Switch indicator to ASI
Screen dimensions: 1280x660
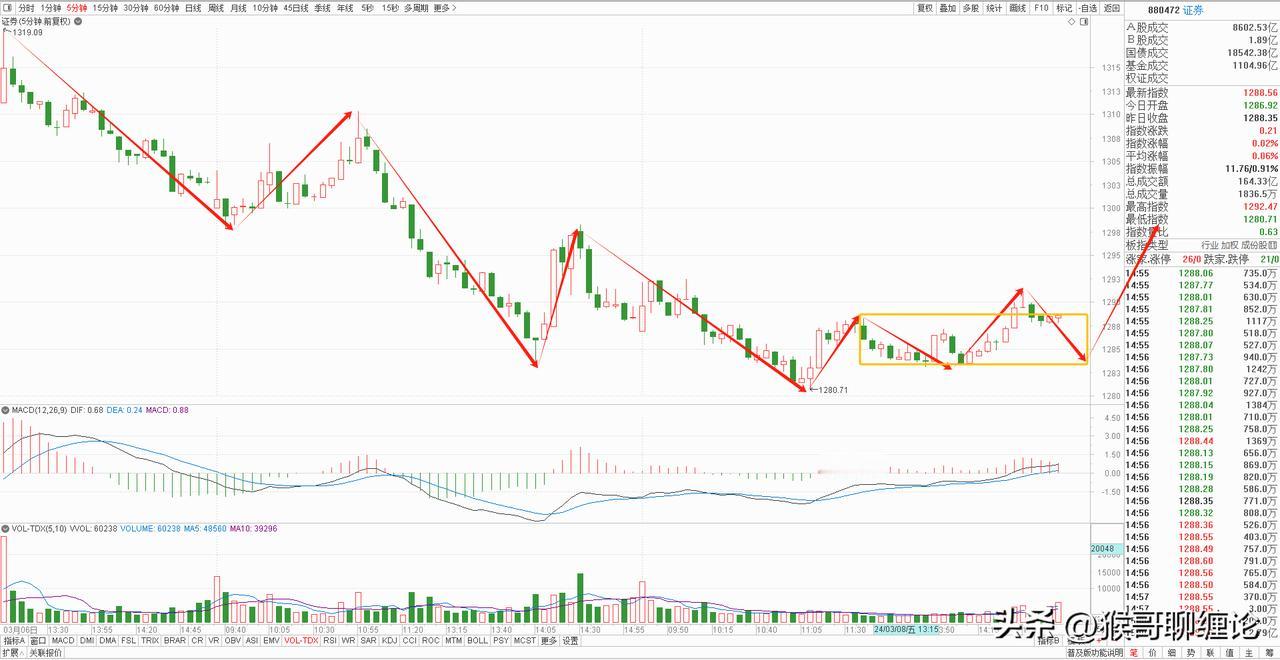point(252,640)
